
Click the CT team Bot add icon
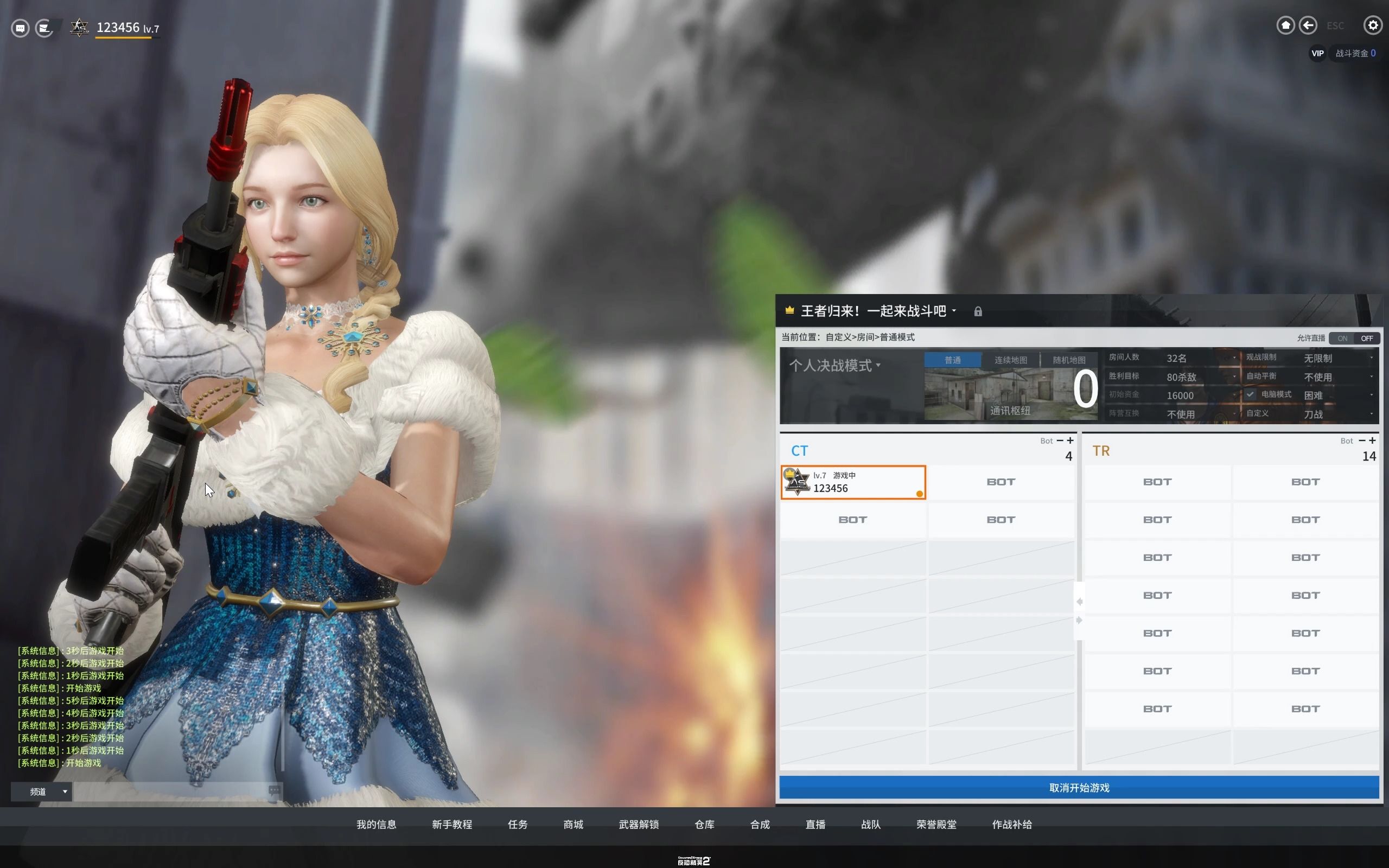click(1068, 440)
